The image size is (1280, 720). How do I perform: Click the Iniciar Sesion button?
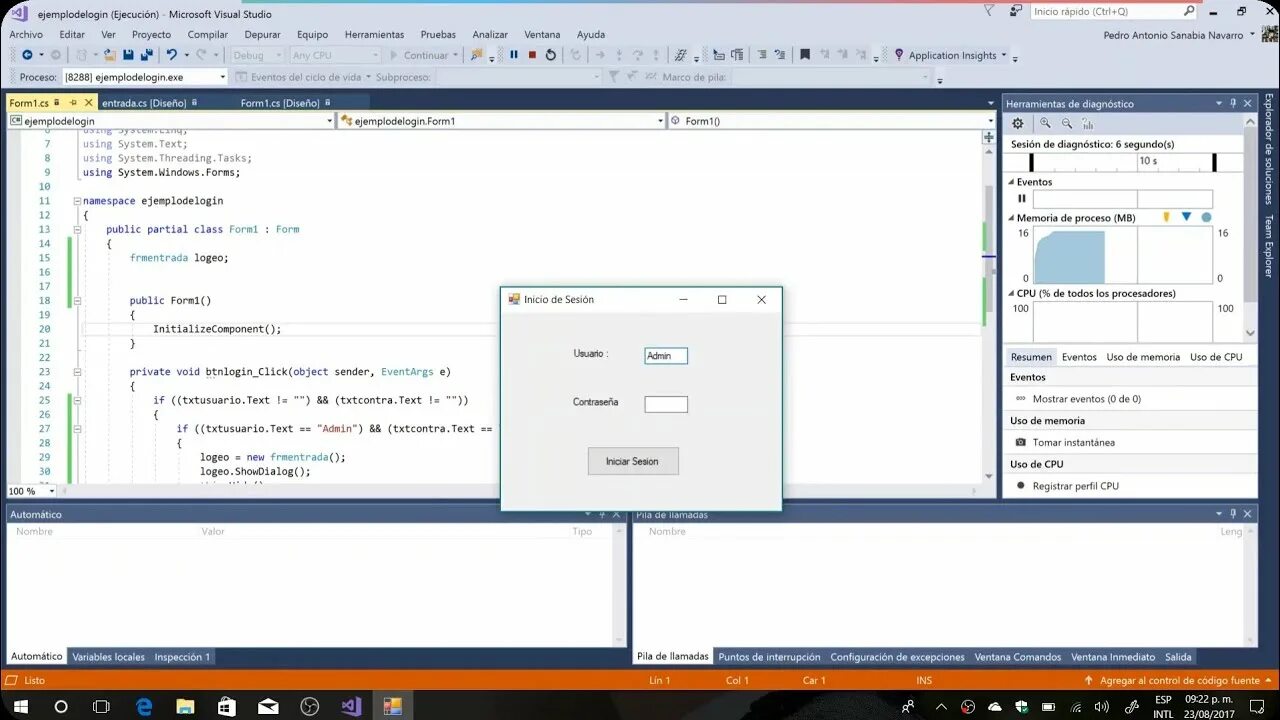[x=633, y=461]
